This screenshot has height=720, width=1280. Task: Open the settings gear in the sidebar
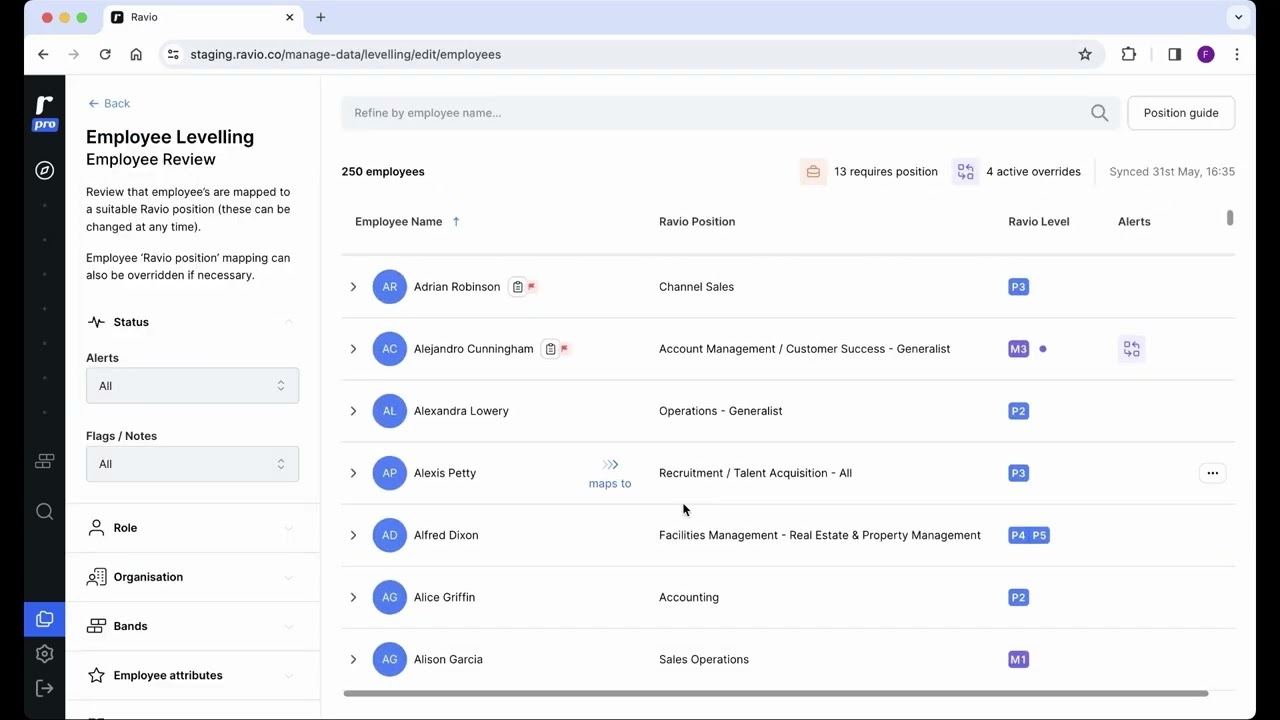(44, 654)
